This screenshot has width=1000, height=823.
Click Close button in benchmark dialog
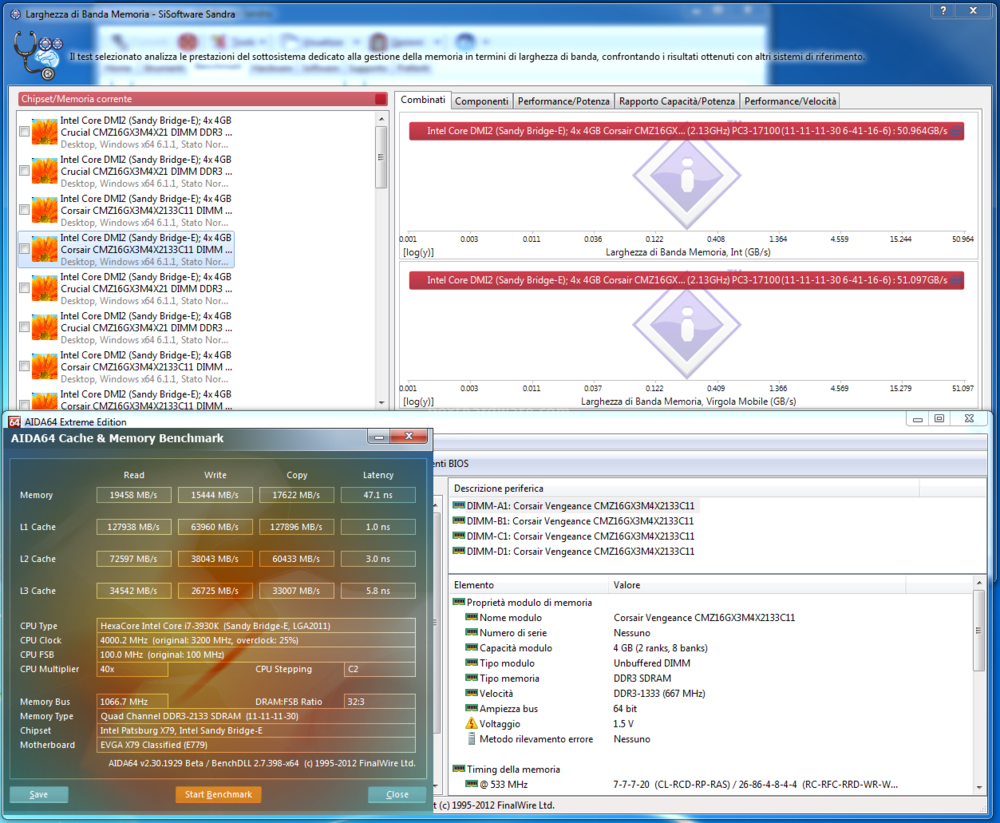pyautogui.click(x=397, y=794)
